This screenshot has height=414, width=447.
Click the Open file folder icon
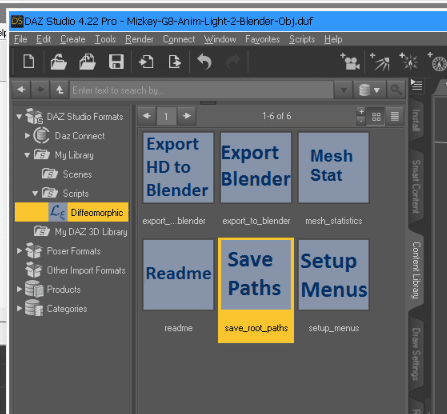click(x=58, y=62)
